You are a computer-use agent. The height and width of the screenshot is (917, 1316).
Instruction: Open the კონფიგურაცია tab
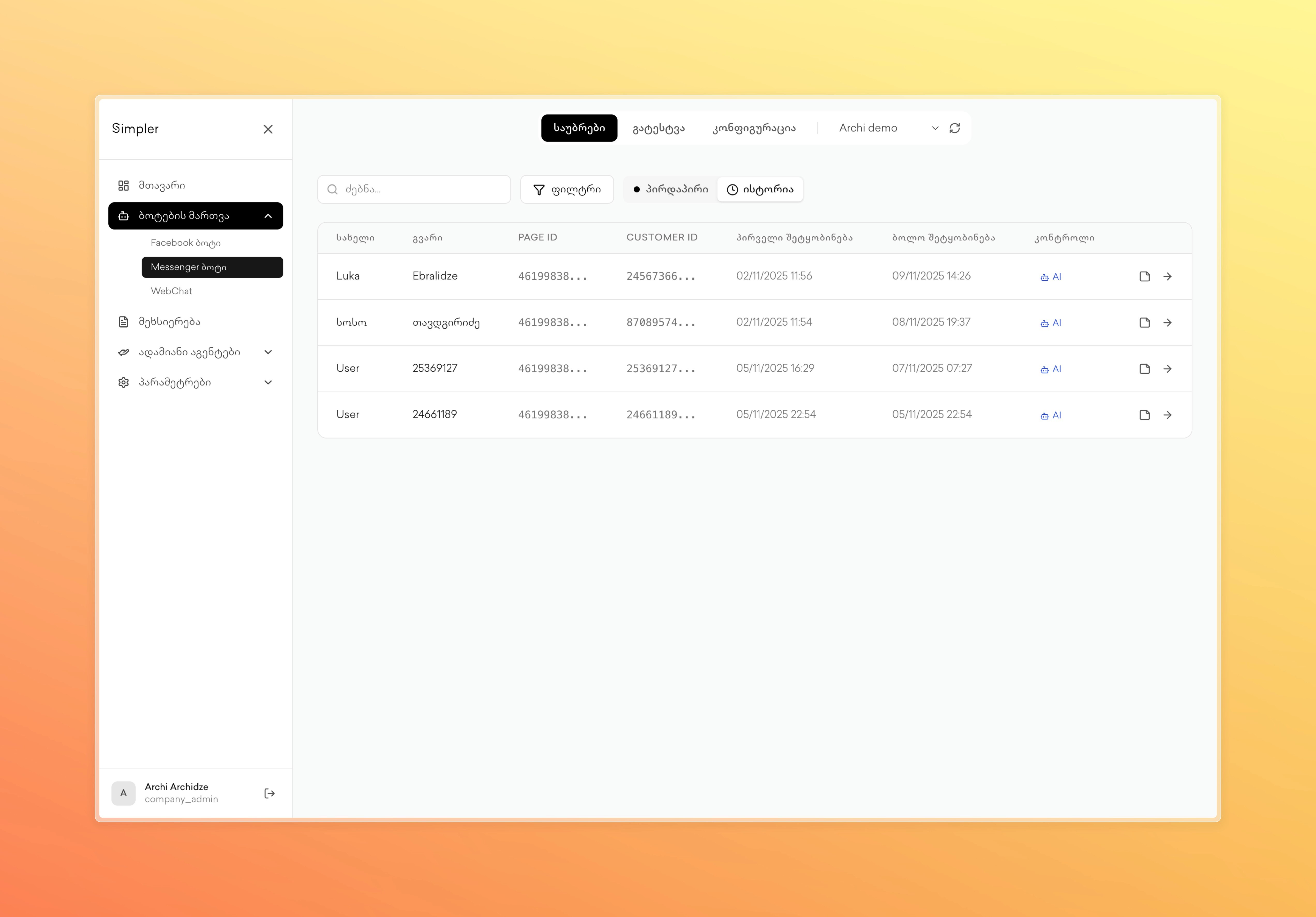(754, 128)
